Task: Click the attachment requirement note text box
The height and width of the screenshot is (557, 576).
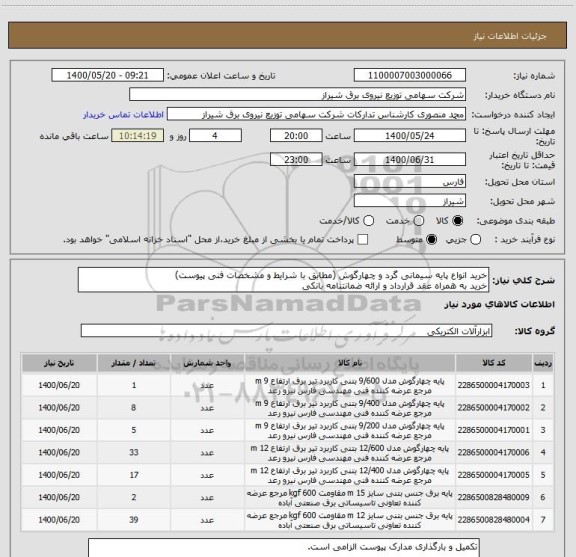Action: tap(284, 548)
